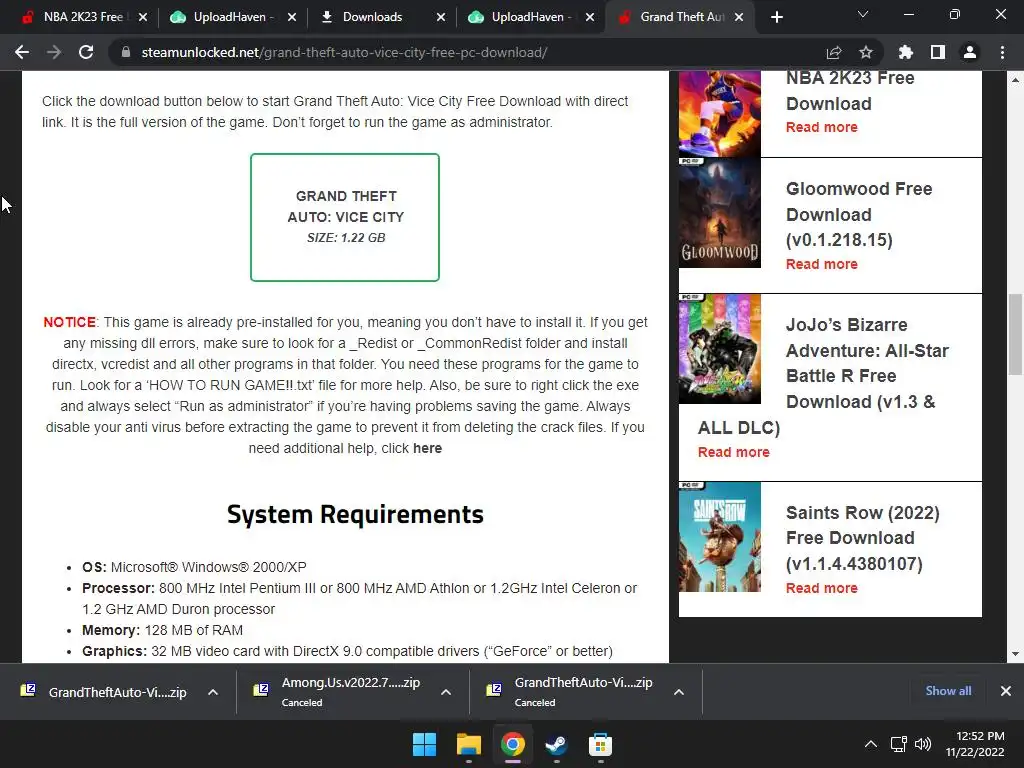Viewport: 1024px width, 768px height.
Task: Open the tab search dropdown
Action: pos(863,14)
